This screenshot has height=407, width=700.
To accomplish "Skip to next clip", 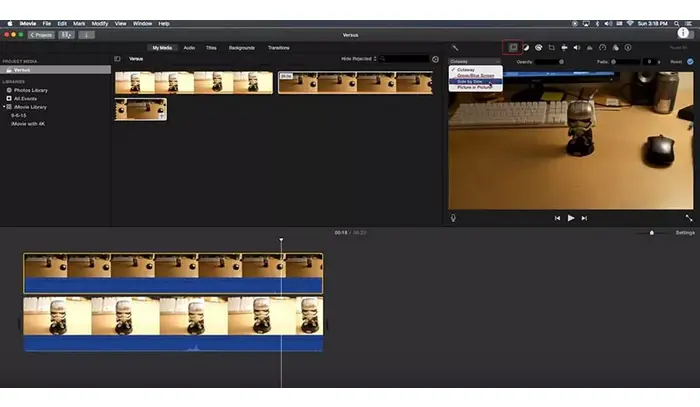I will pyautogui.click(x=584, y=218).
